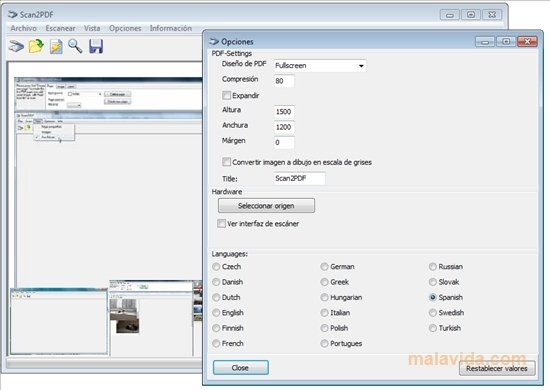Click the Restablecer valores button
The width and height of the screenshot is (550, 390).
click(x=497, y=369)
